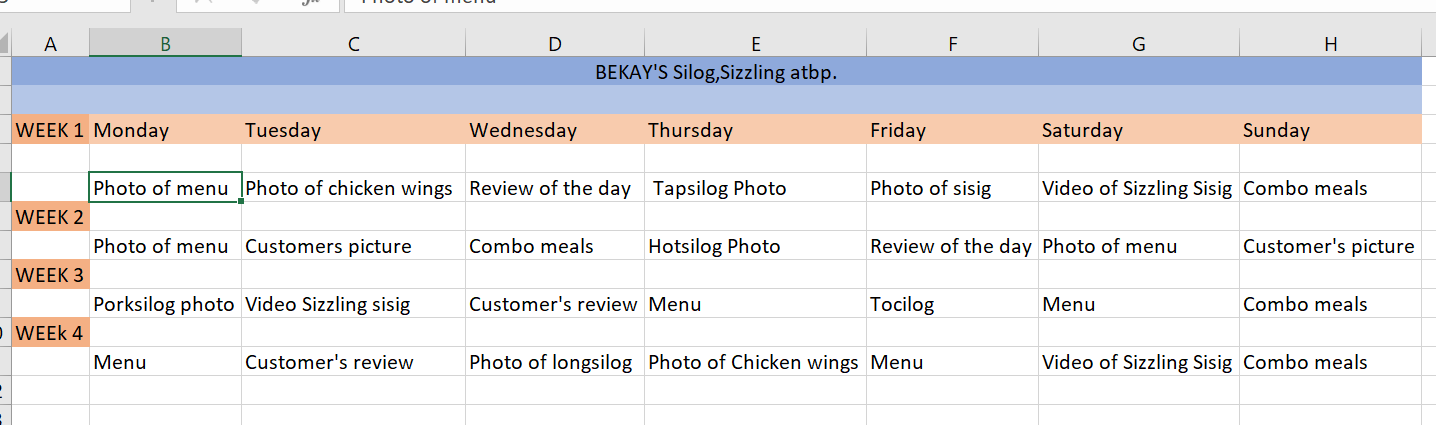
Task: Select column H header
Action: tap(1330, 43)
